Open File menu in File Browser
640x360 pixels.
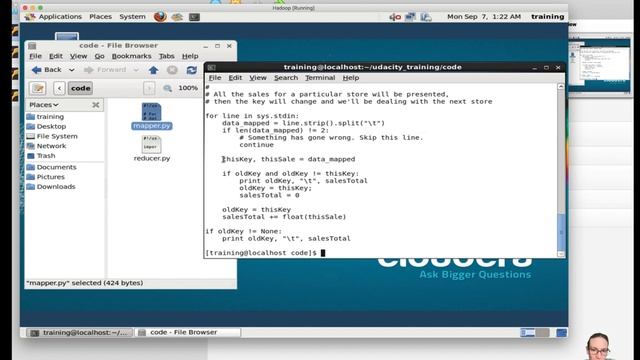35,56
